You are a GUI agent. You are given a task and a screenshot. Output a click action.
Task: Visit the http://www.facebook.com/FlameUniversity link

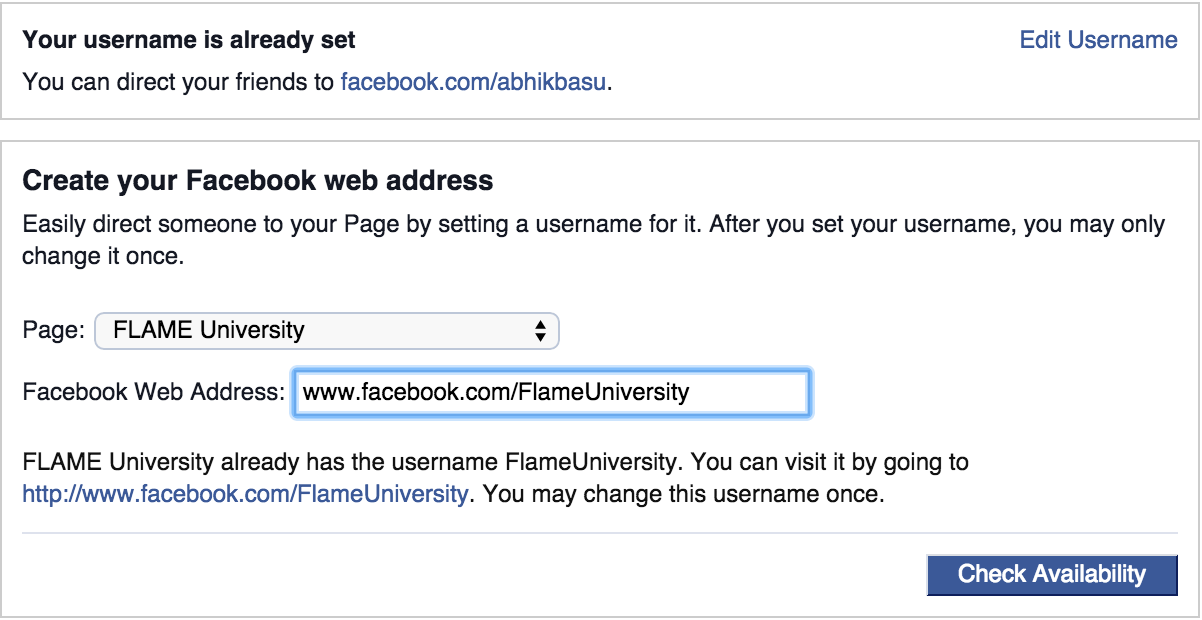(x=245, y=494)
